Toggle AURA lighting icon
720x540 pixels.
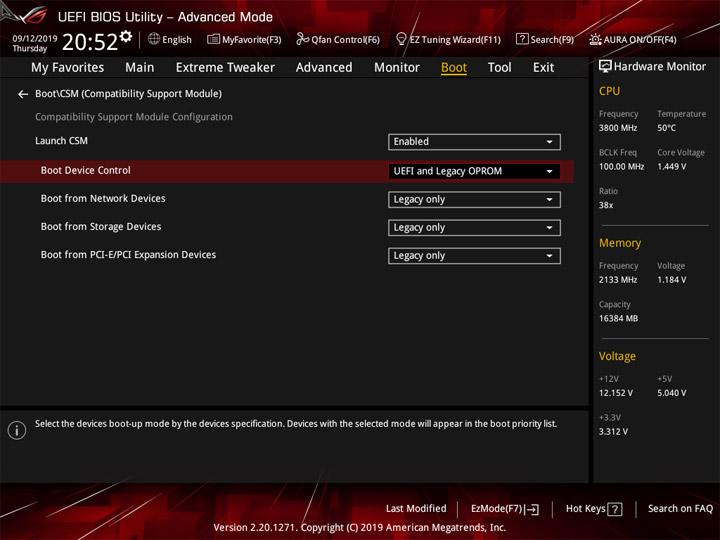595,39
